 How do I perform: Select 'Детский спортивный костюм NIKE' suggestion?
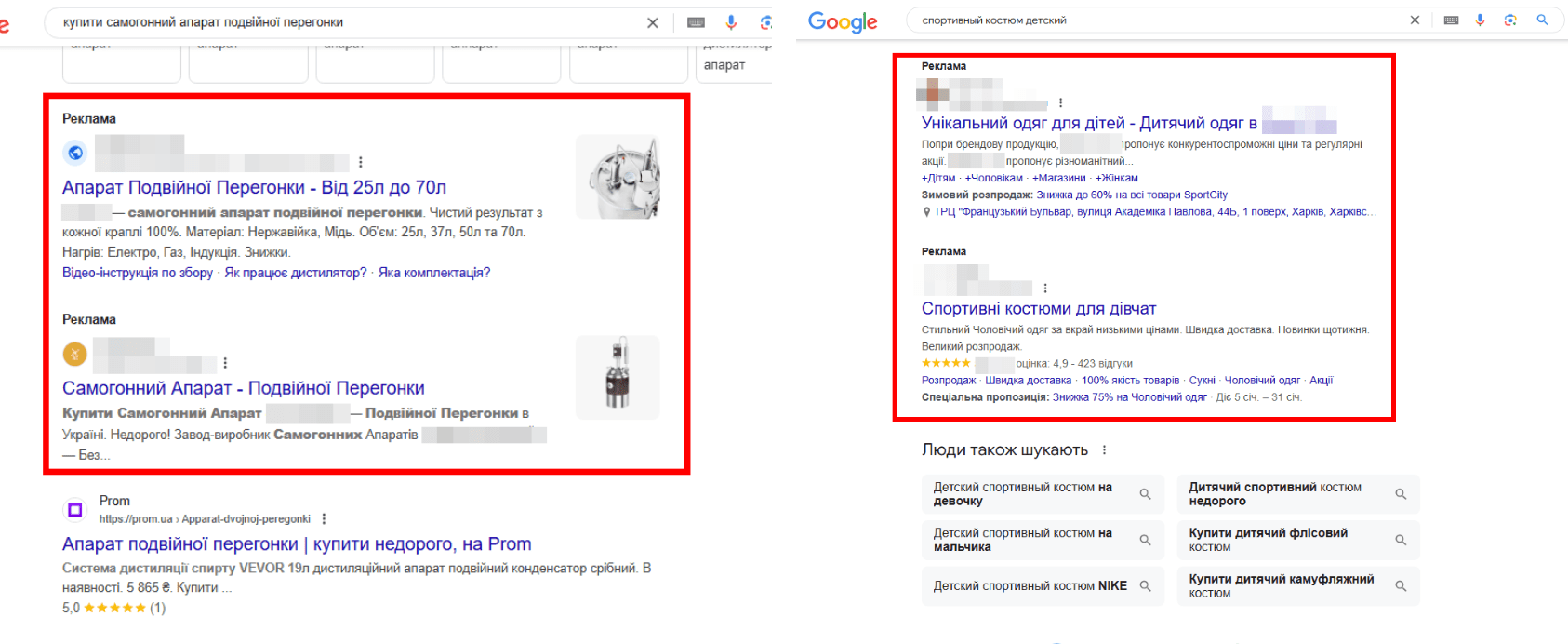coord(1043,585)
